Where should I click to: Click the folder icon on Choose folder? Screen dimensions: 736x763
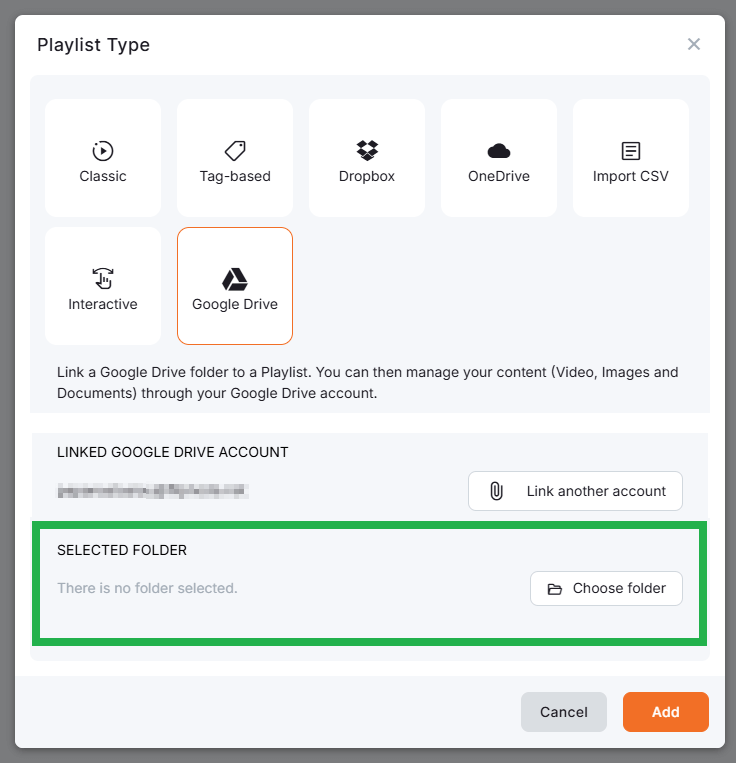tap(555, 589)
